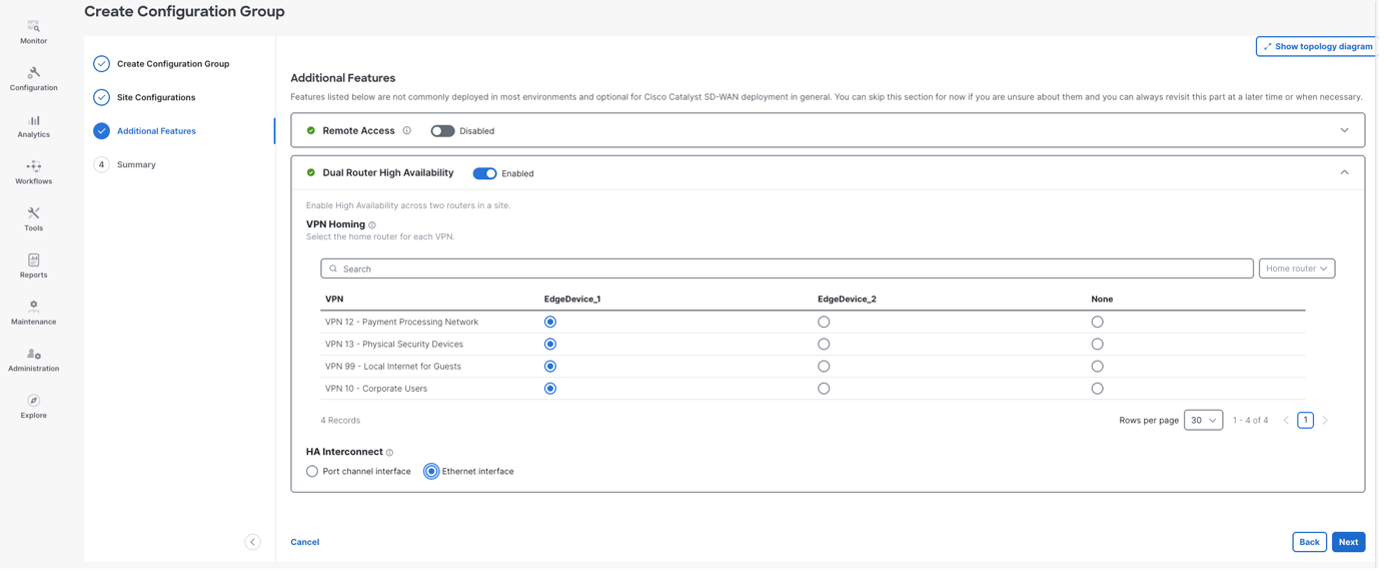Click the 4 Records text
This screenshot has width=1384, height=571.
click(x=340, y=421)
